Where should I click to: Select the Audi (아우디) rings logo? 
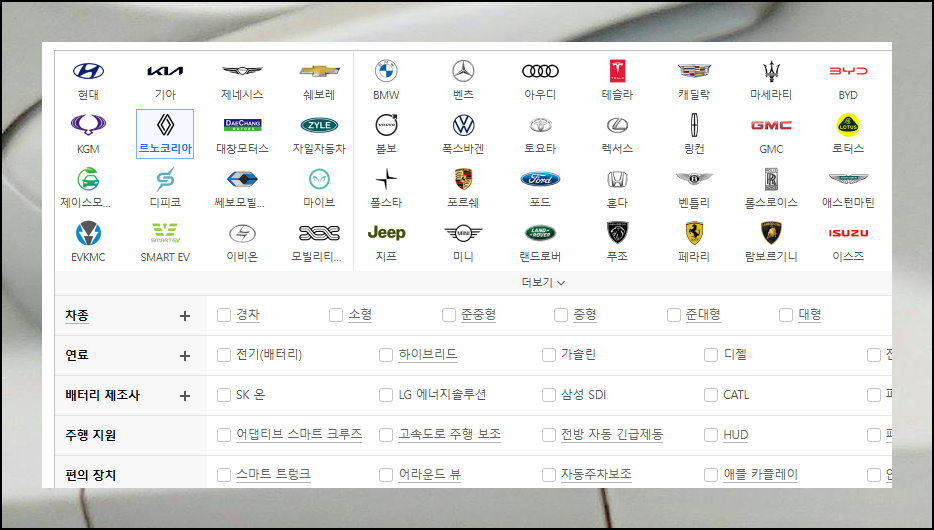pos(540,71)
